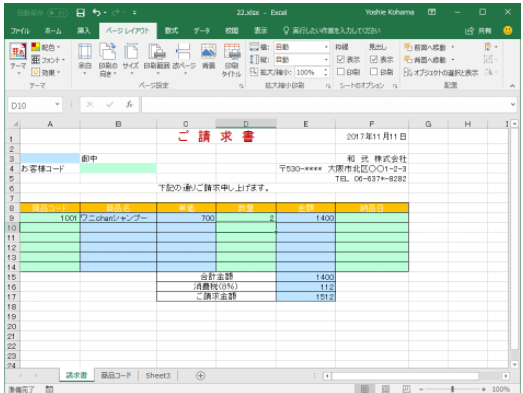
Task: Click the Tell Me search box
Action: 332,31
